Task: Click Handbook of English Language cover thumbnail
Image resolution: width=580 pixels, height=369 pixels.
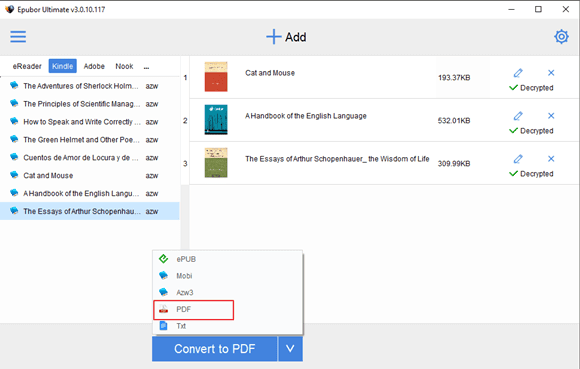Action: point(216,120)
